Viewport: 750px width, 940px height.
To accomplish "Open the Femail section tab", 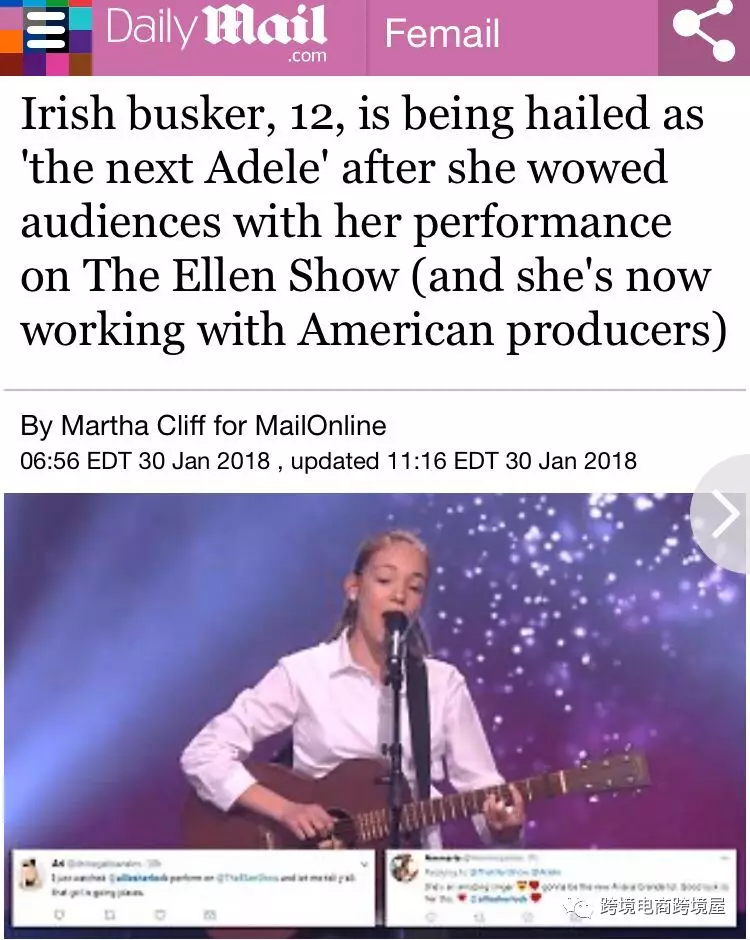I will 442,33.
